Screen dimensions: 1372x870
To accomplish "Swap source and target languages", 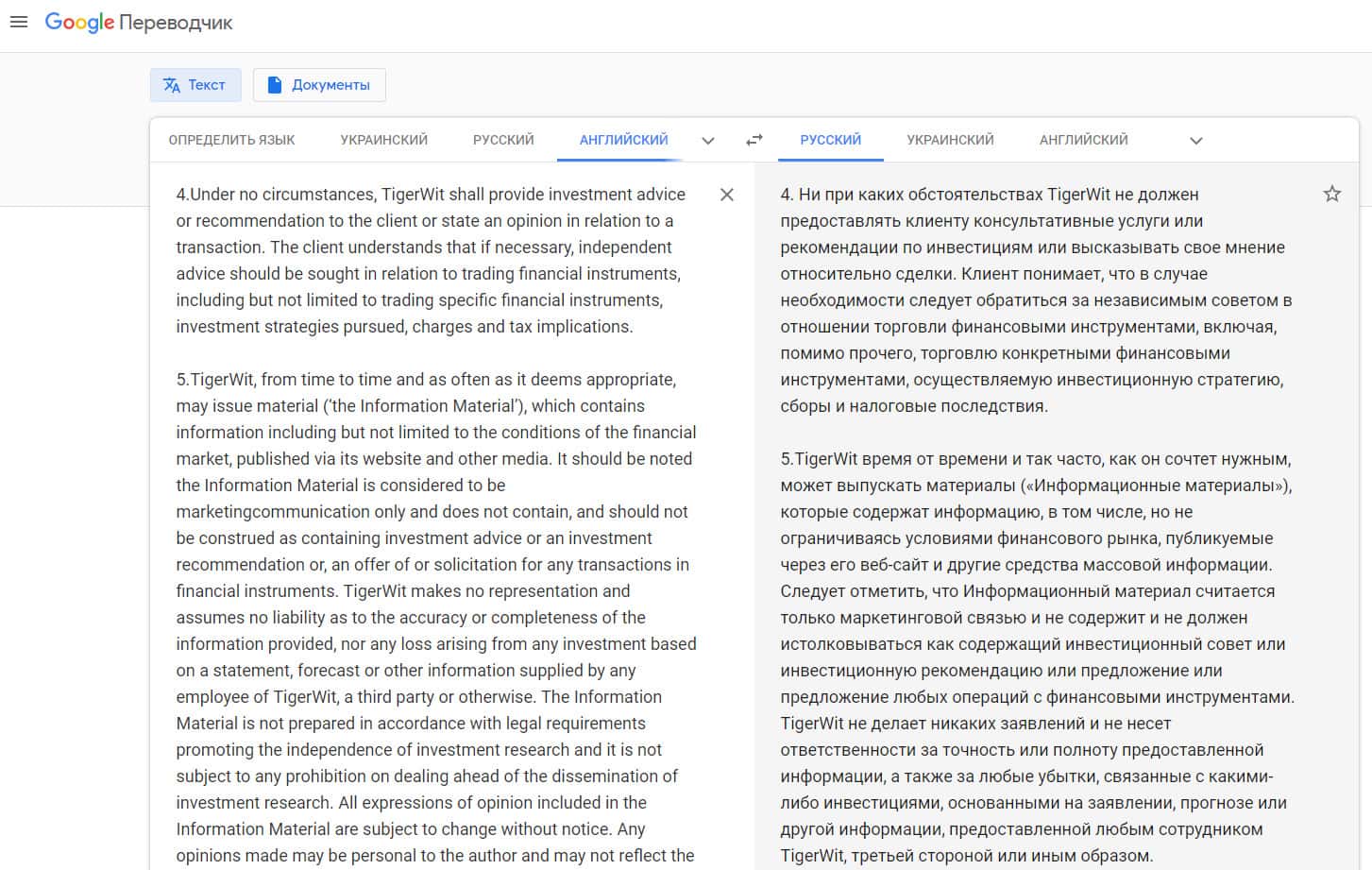I will 754,140.
